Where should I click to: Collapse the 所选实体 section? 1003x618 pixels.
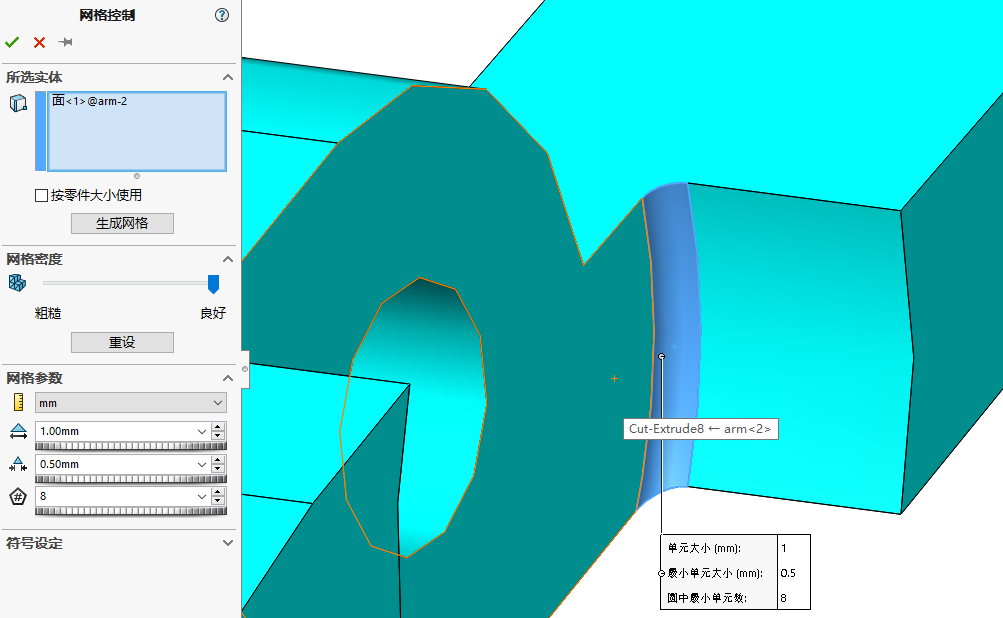[227, 77]
